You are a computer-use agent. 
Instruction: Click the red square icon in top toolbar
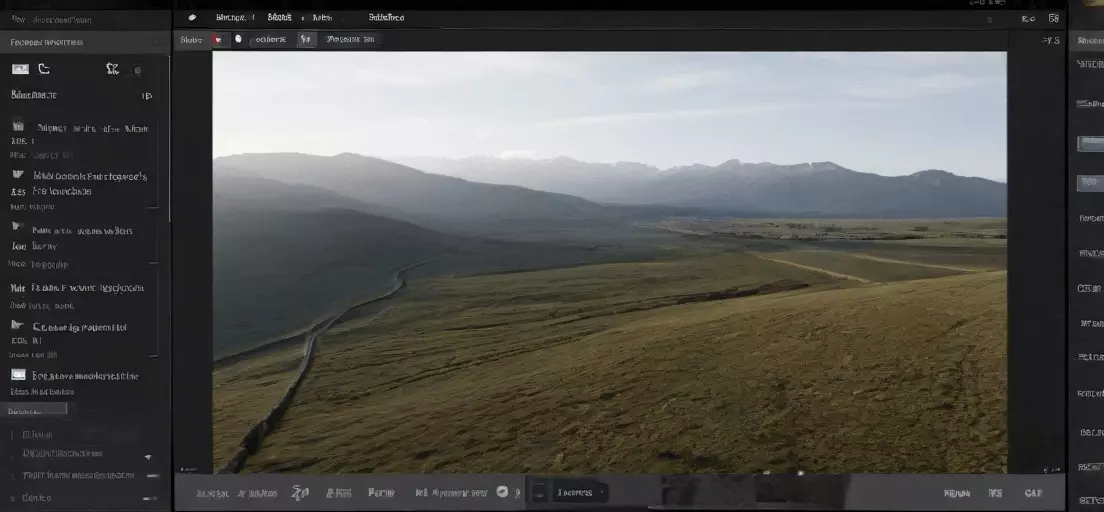pyautogui.click(x=218, y=39)
